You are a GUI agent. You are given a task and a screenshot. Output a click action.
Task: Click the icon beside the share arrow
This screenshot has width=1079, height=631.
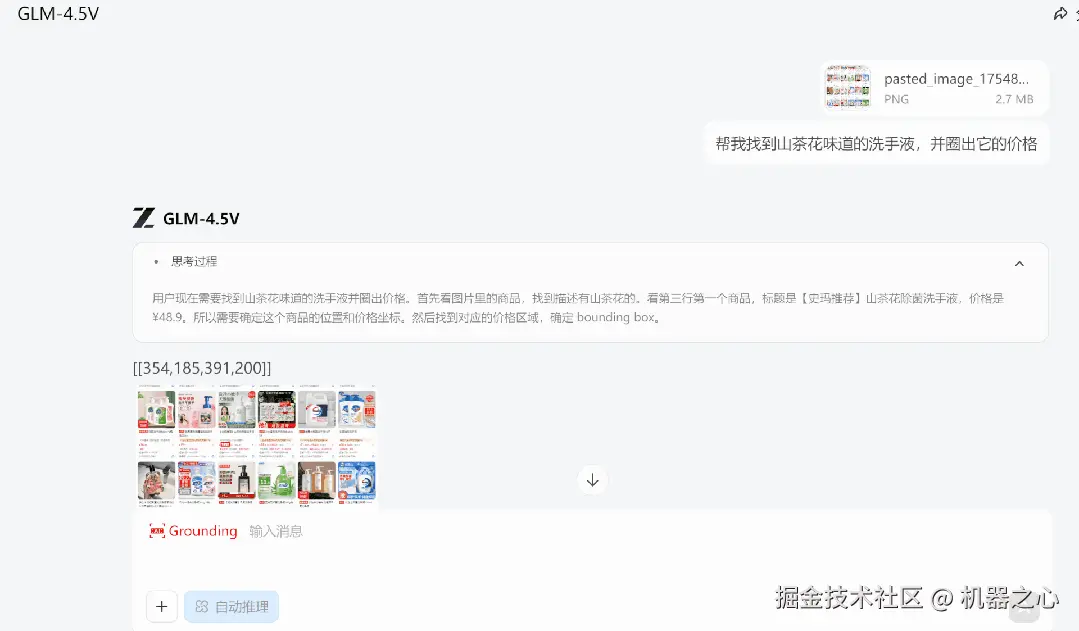(x=1075, y=13)
